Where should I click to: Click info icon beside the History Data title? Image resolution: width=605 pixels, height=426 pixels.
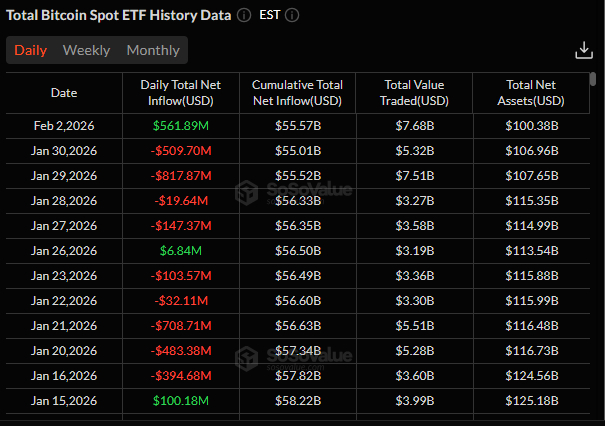pyautogui.click(x=245, y=16)
